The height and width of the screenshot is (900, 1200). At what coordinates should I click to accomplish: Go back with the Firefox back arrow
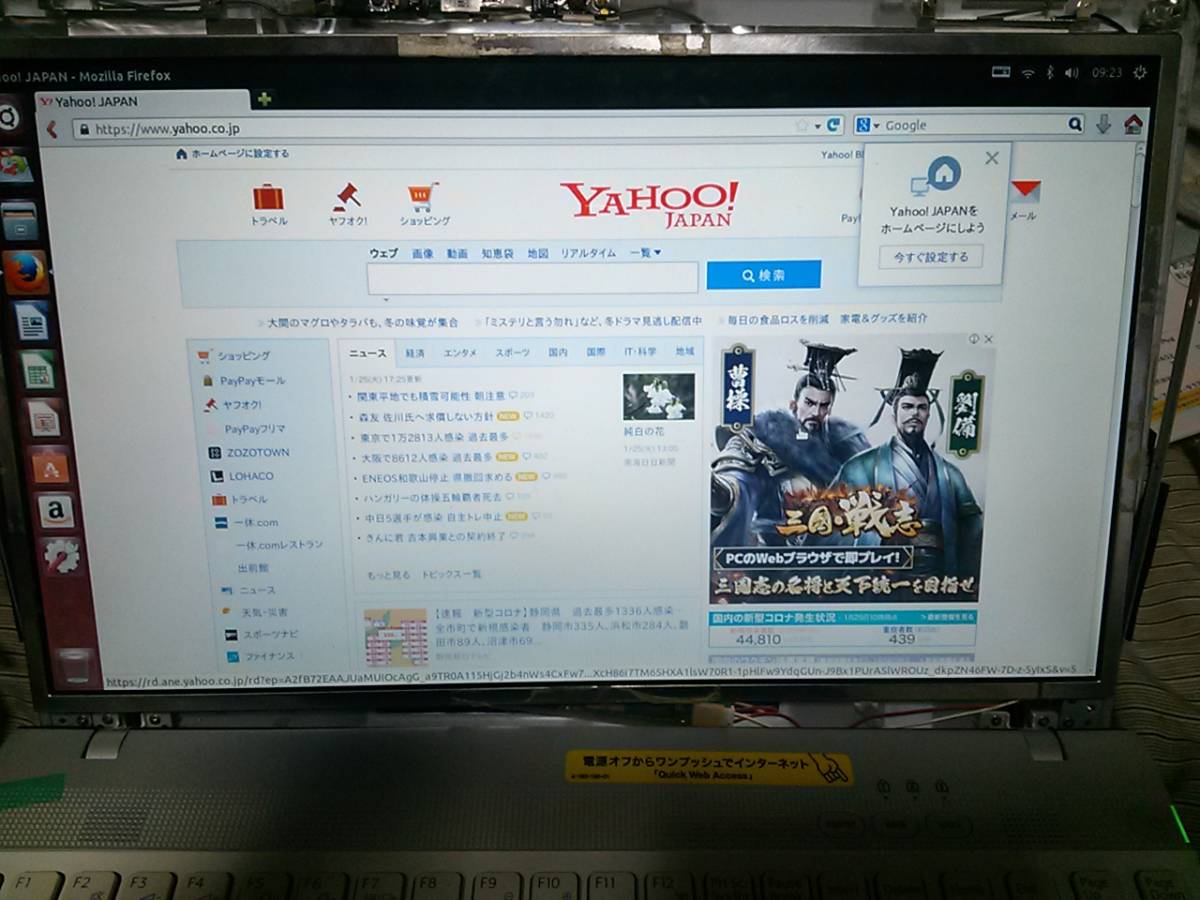[x=51, y=129]
